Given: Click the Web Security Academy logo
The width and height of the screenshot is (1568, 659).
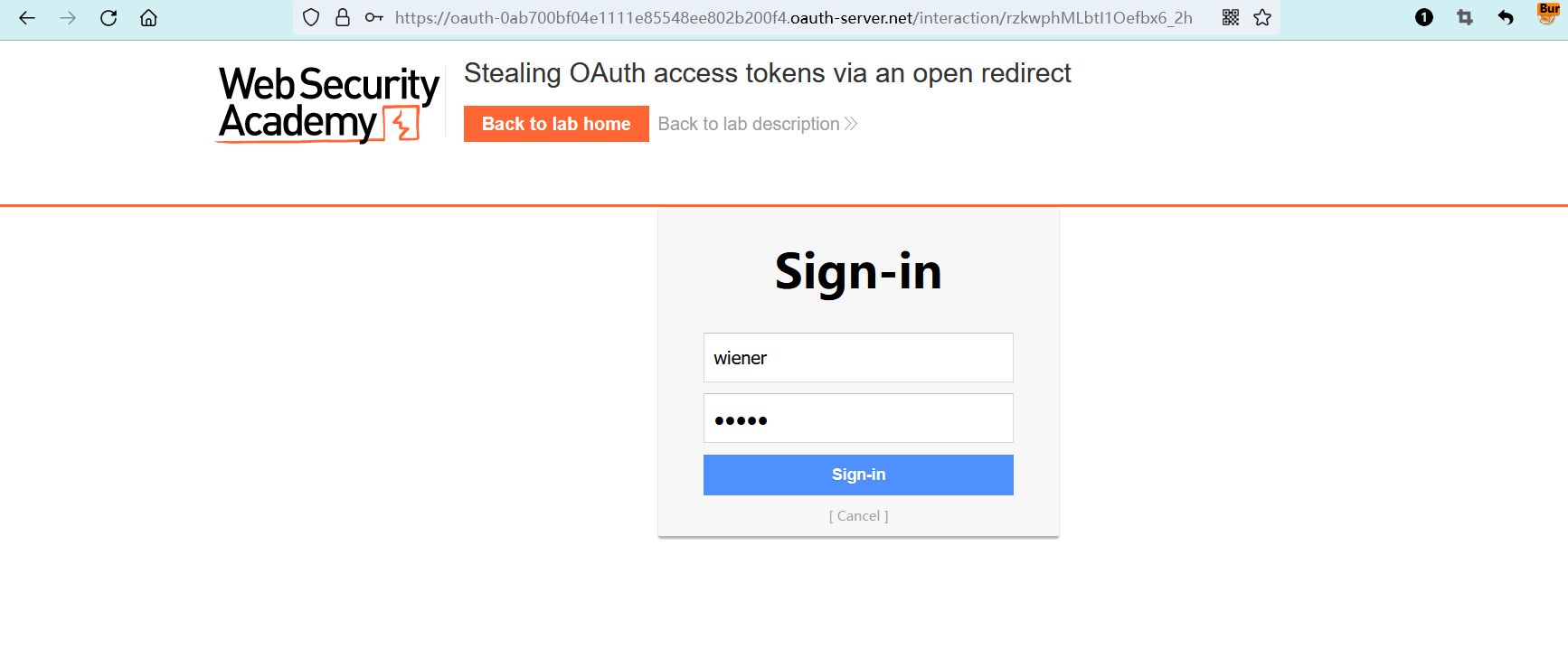Looking at the screenshot, I should [328, 104].
